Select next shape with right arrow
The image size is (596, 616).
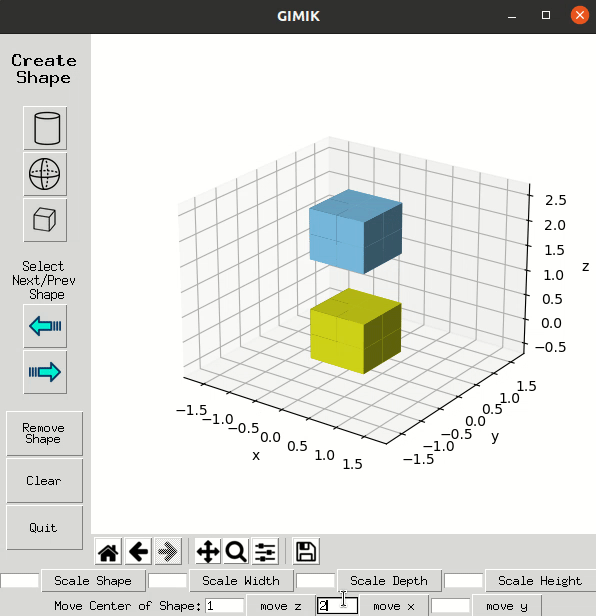[45, 372]
